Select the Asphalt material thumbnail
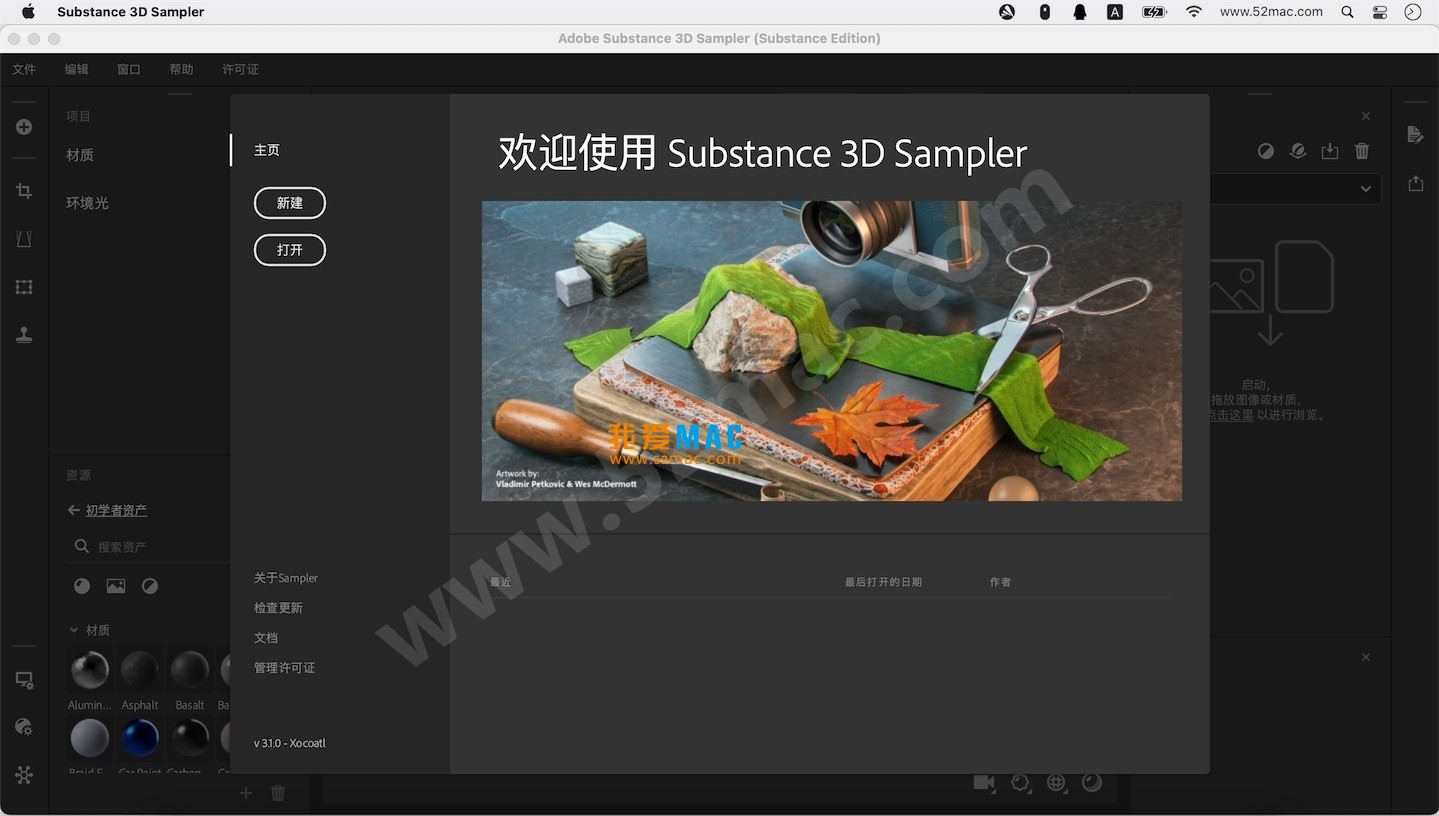Image resolution: width=1439 pixels, height=816 pixels. [140, 670]
